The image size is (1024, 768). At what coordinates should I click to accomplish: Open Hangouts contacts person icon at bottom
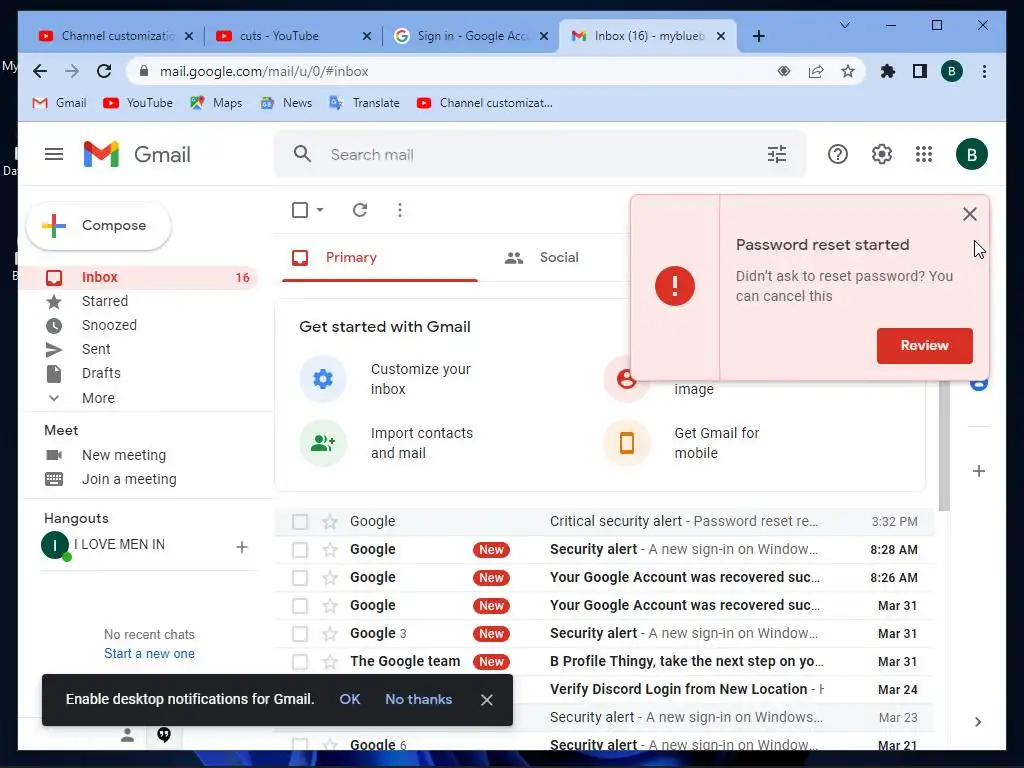click(127, 735)
